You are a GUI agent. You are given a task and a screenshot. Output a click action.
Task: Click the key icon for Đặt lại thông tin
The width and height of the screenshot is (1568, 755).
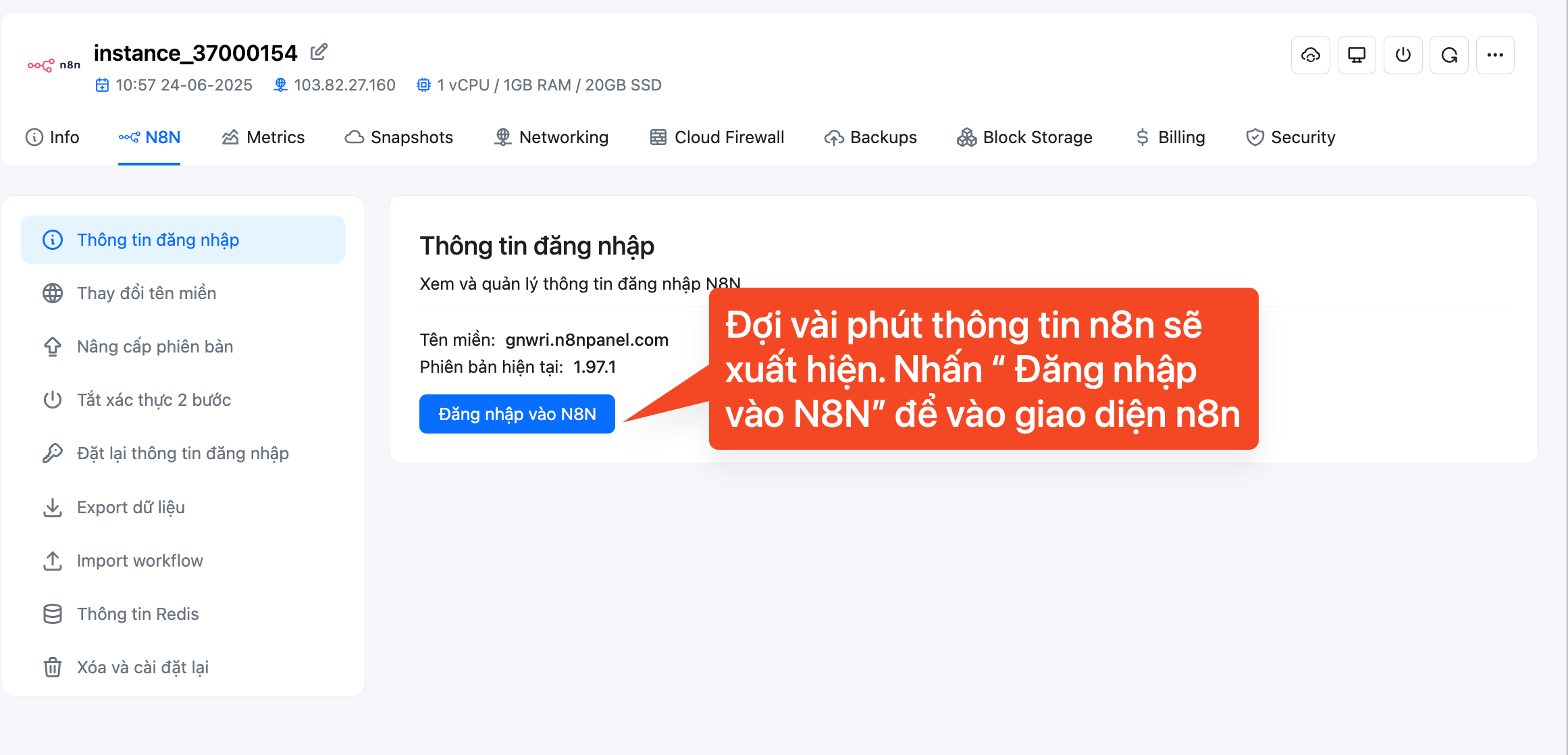[53, 453]
